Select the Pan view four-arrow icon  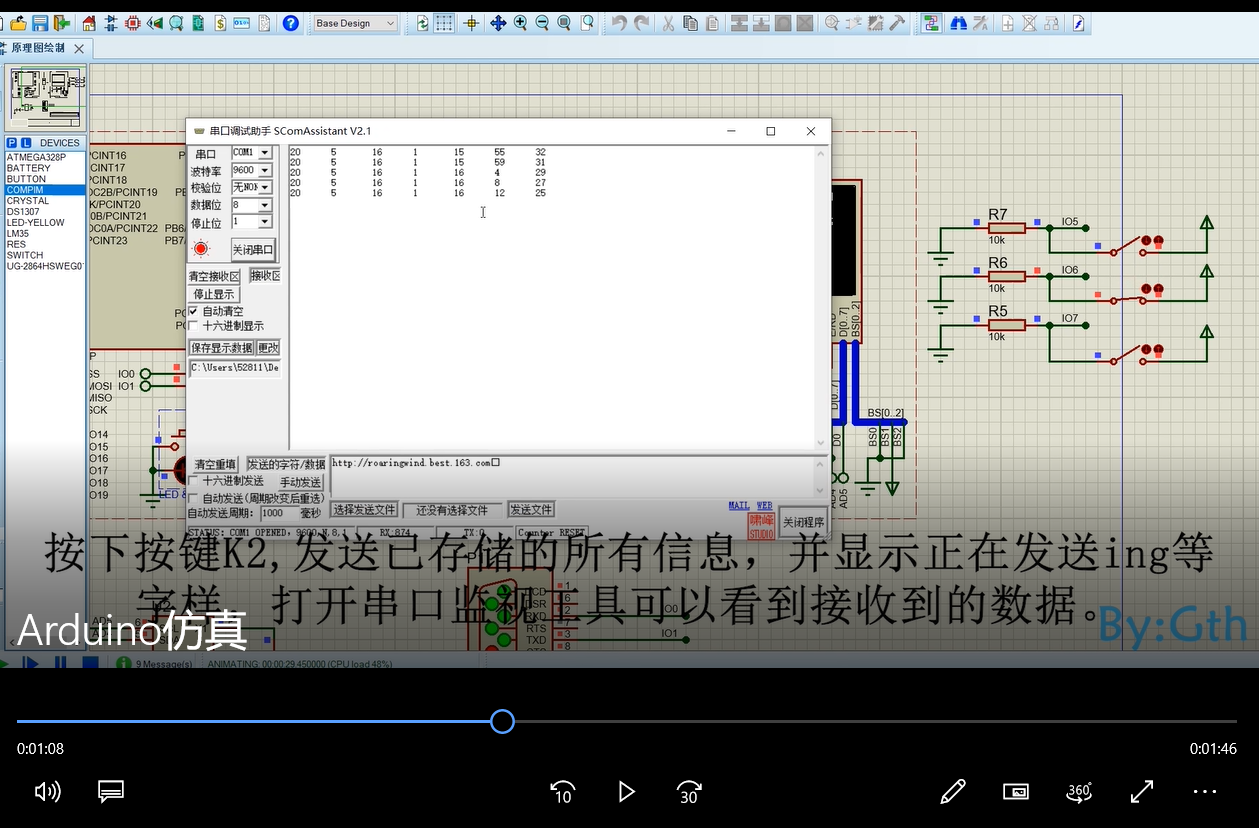tap(498, 23)
